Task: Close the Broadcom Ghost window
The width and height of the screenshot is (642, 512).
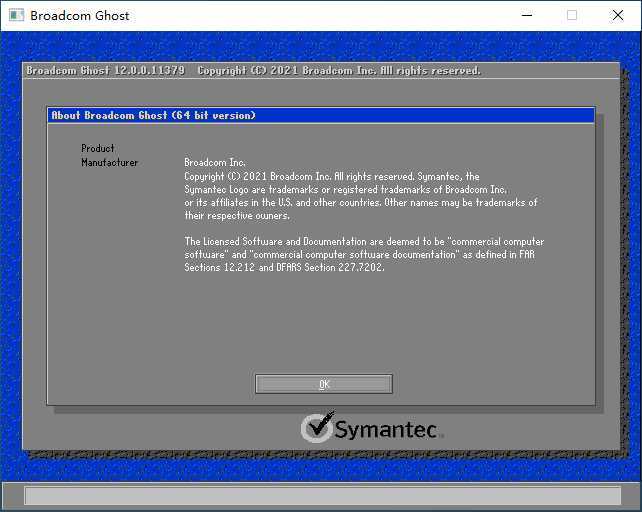Action: coord(617,16)
